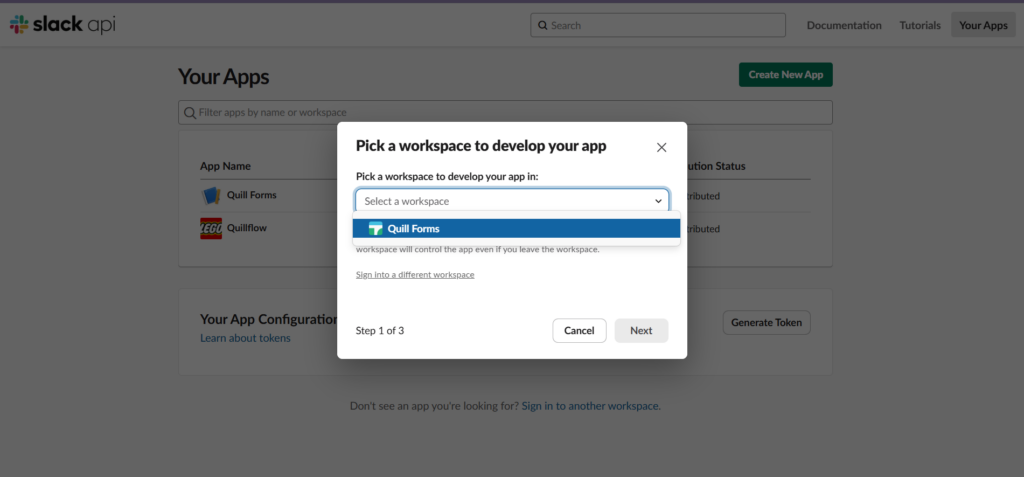Click the search magnifier icon in header
This screenshot has height=477, width=1024.
pyautogui.click(x=542, y=25)
